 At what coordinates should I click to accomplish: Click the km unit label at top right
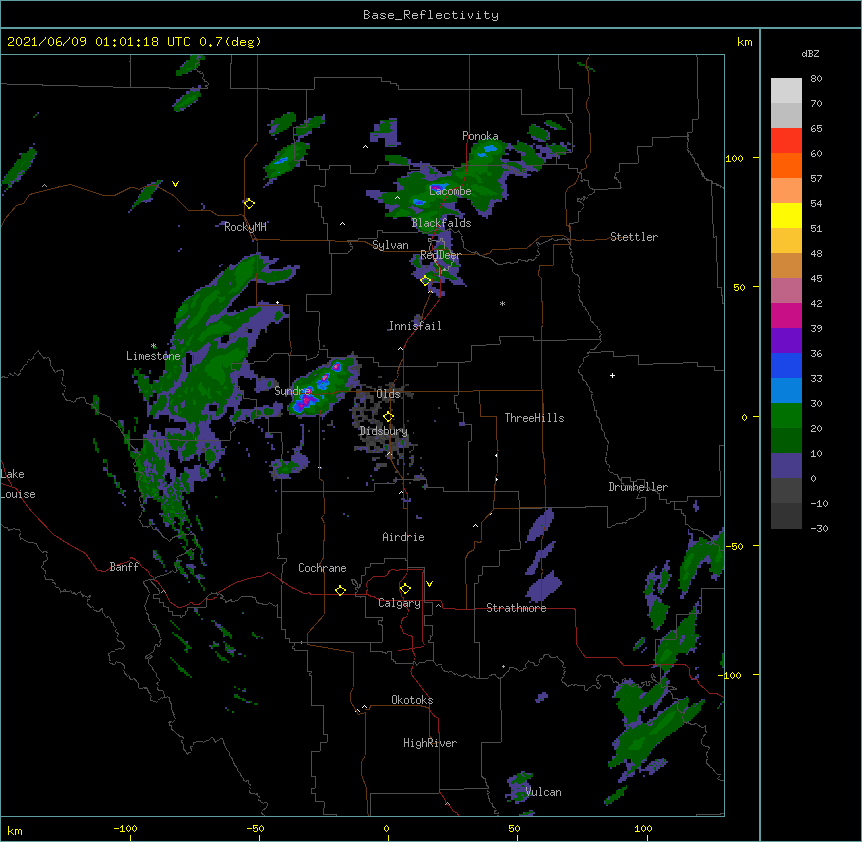(x=745, y=42)
